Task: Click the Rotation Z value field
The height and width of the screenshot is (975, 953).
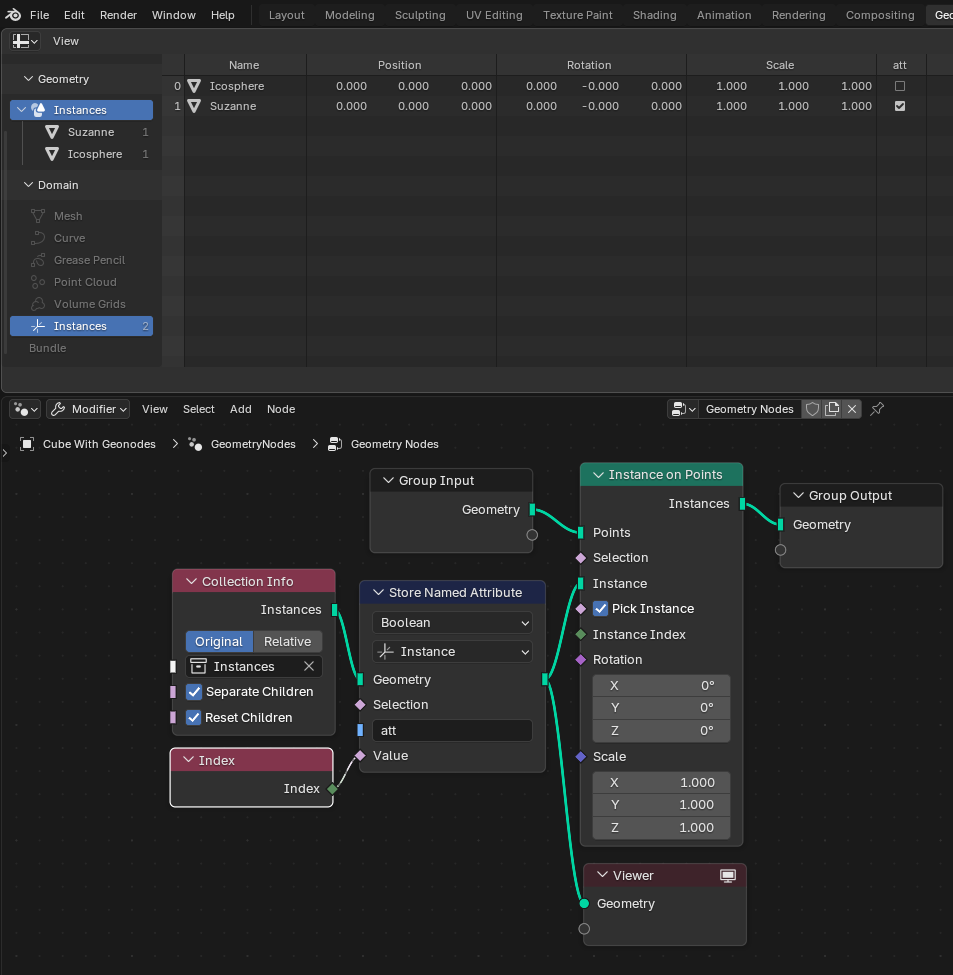Action: tap(661, 731)
